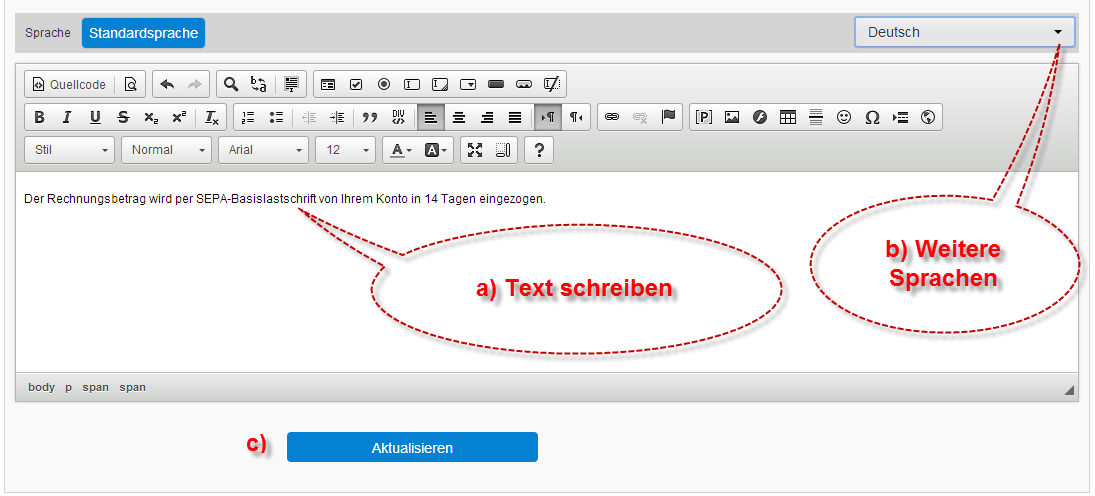Toggle bold formatting

pyautogui.click(x=39, y=117)
